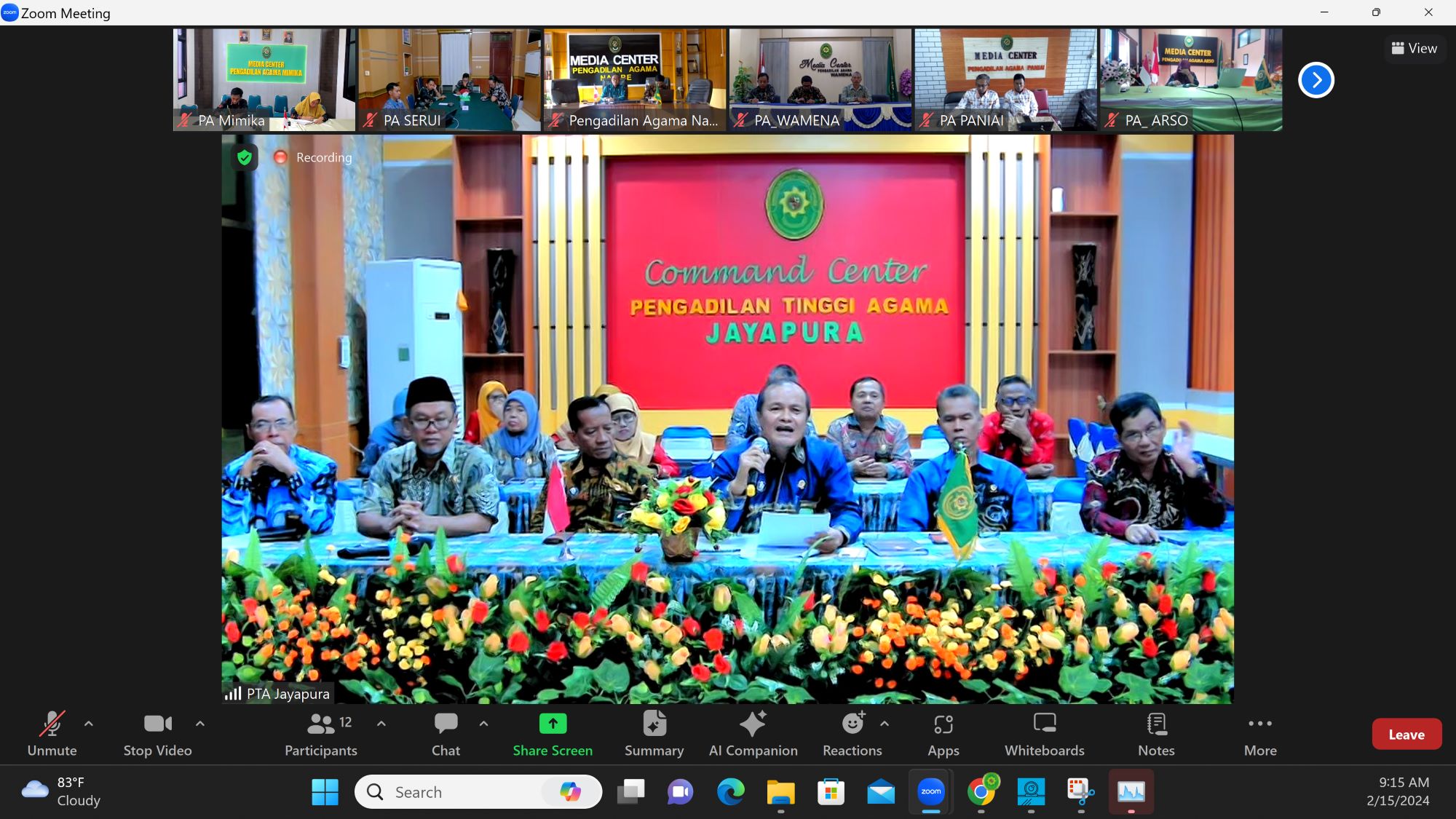Open Whiteboards
The image size is (1456, 819).
click(x=1045, y=734)
